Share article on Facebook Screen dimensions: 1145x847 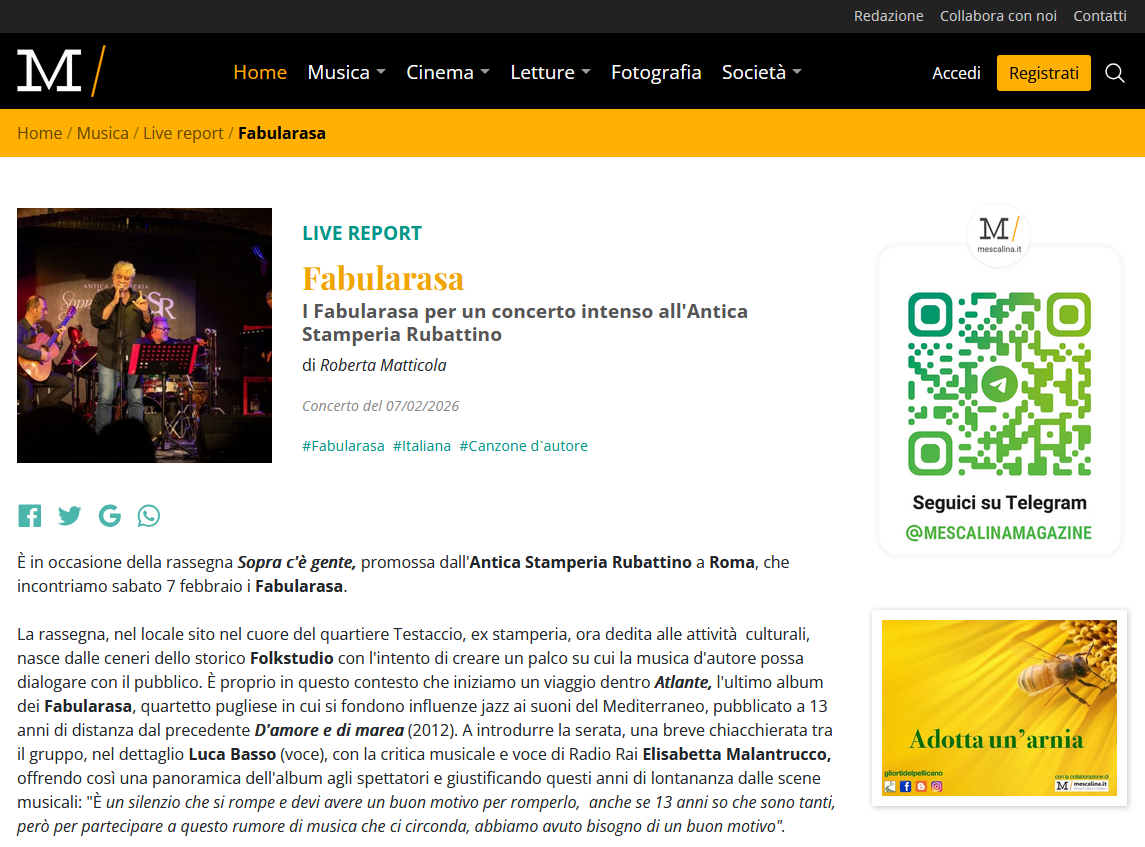coord(30,516)
